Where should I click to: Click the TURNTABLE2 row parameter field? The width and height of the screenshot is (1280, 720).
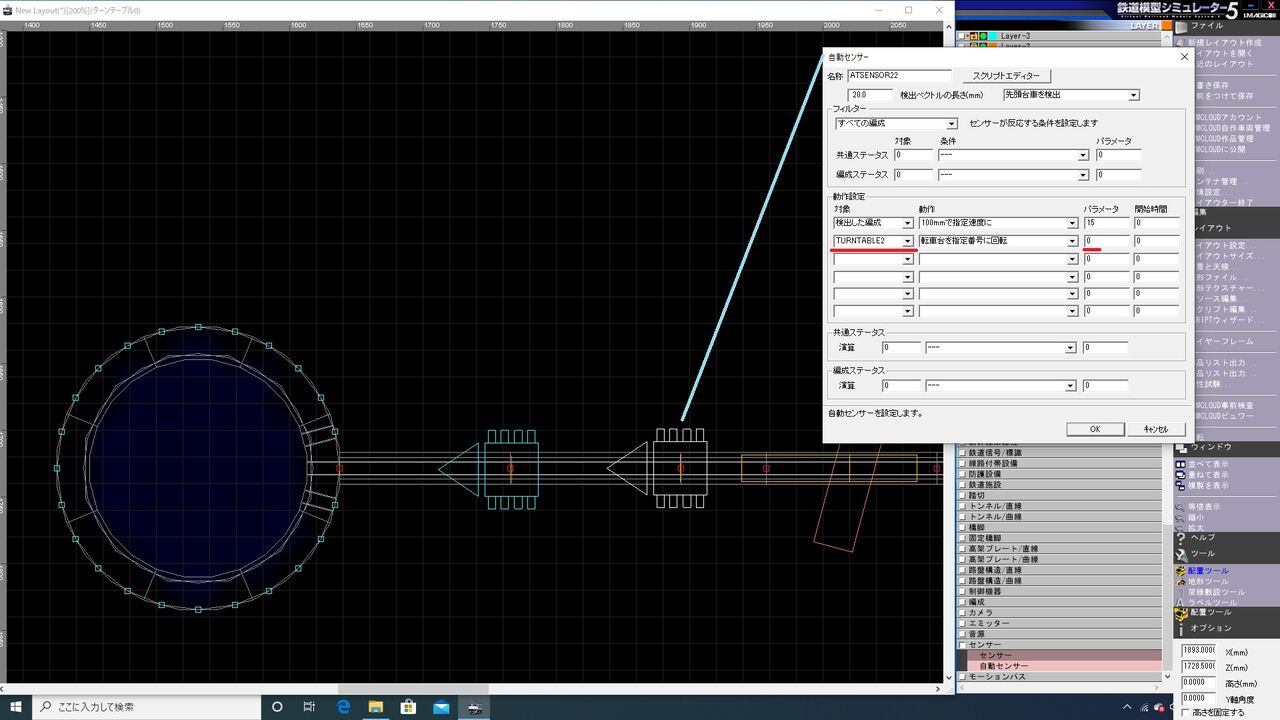click(1106, 241)
